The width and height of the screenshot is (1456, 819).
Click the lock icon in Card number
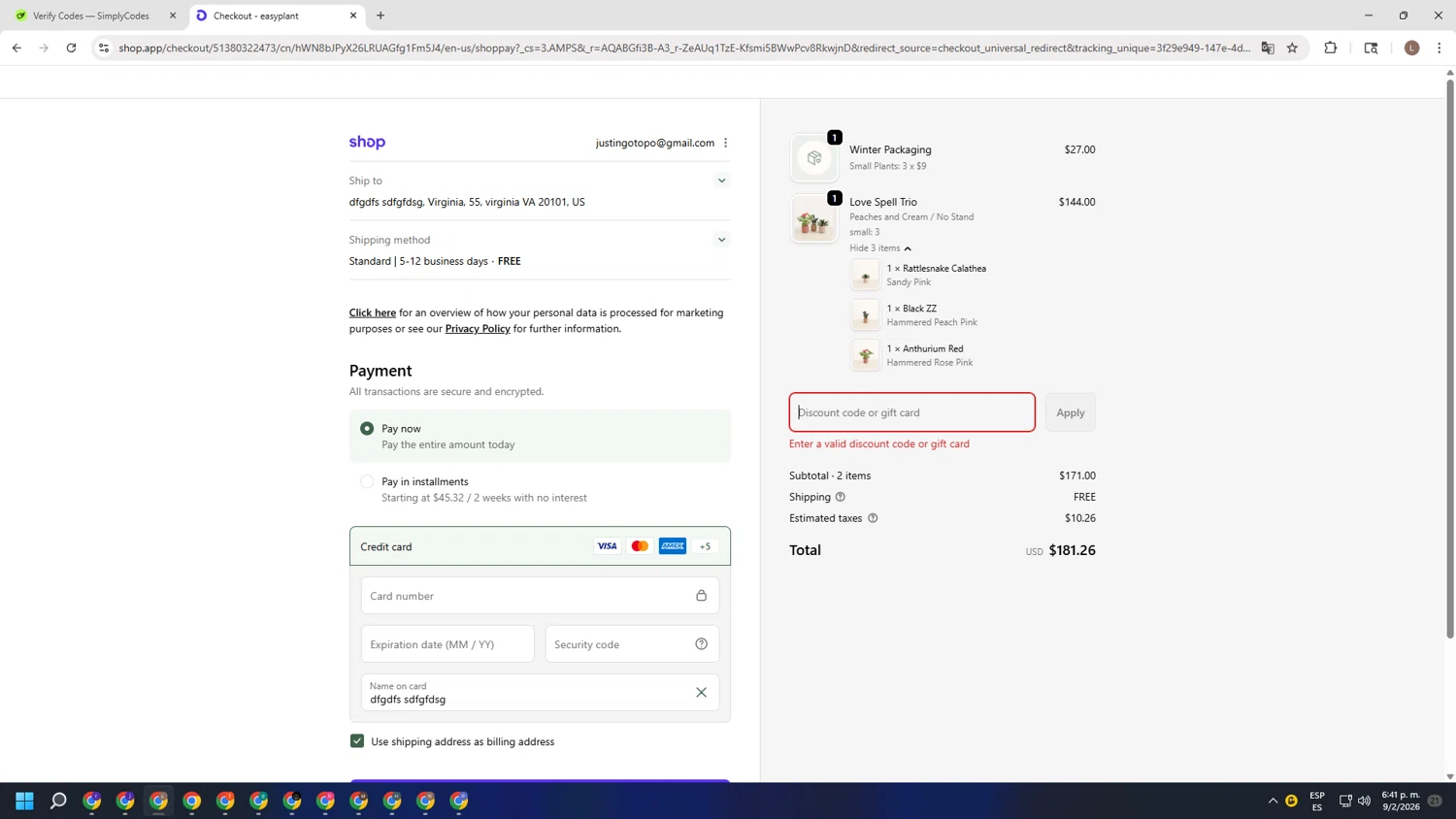[701, 596]
